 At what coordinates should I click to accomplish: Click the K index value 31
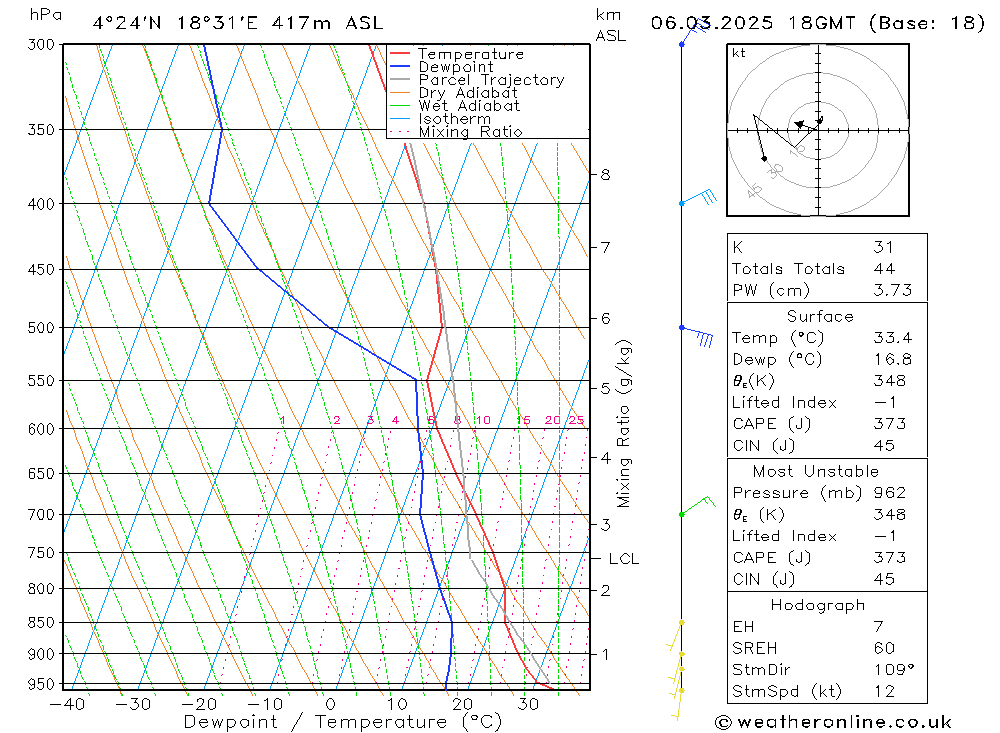click(884, 248)
